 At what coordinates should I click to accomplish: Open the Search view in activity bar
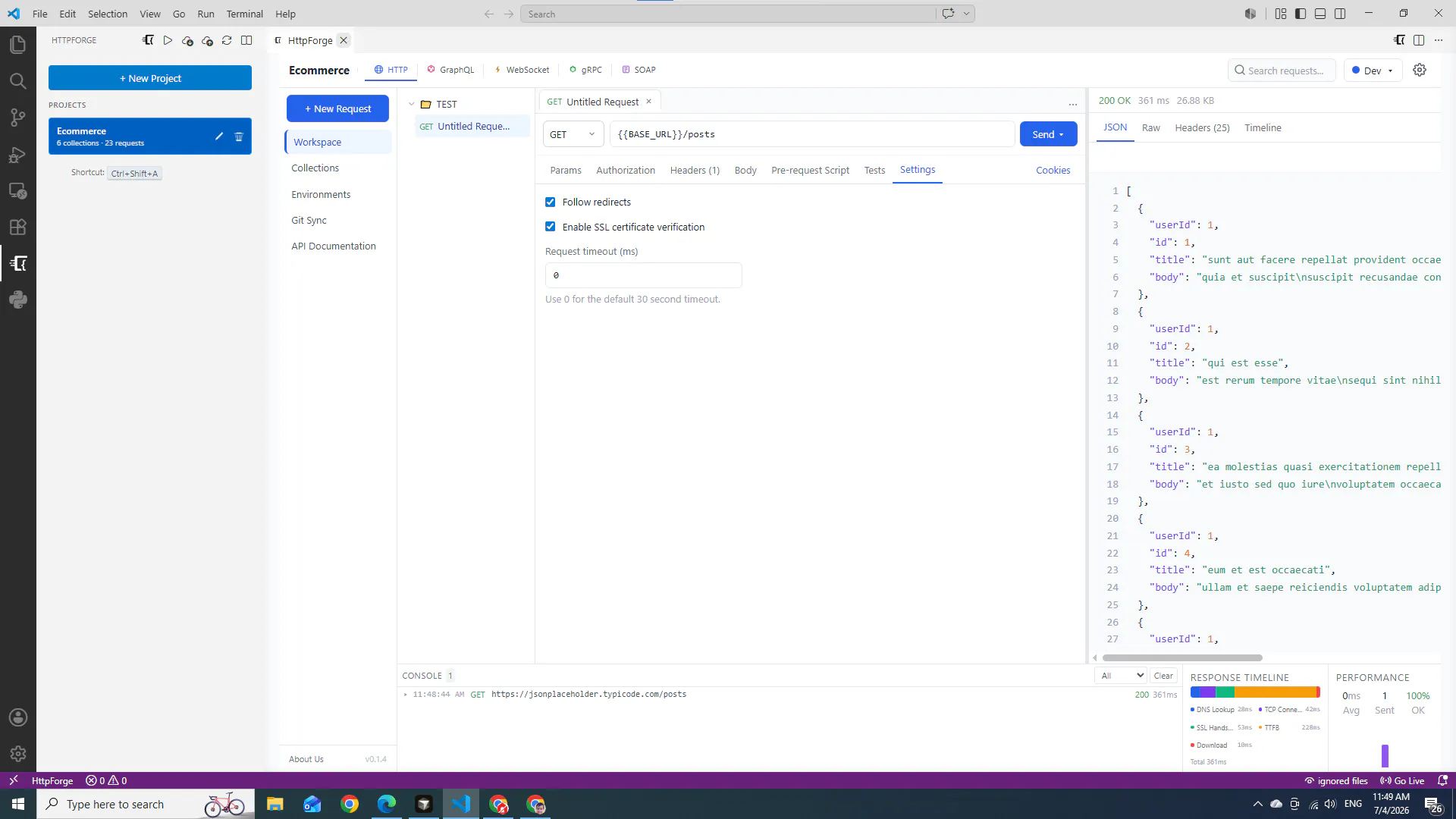[17, 81]
